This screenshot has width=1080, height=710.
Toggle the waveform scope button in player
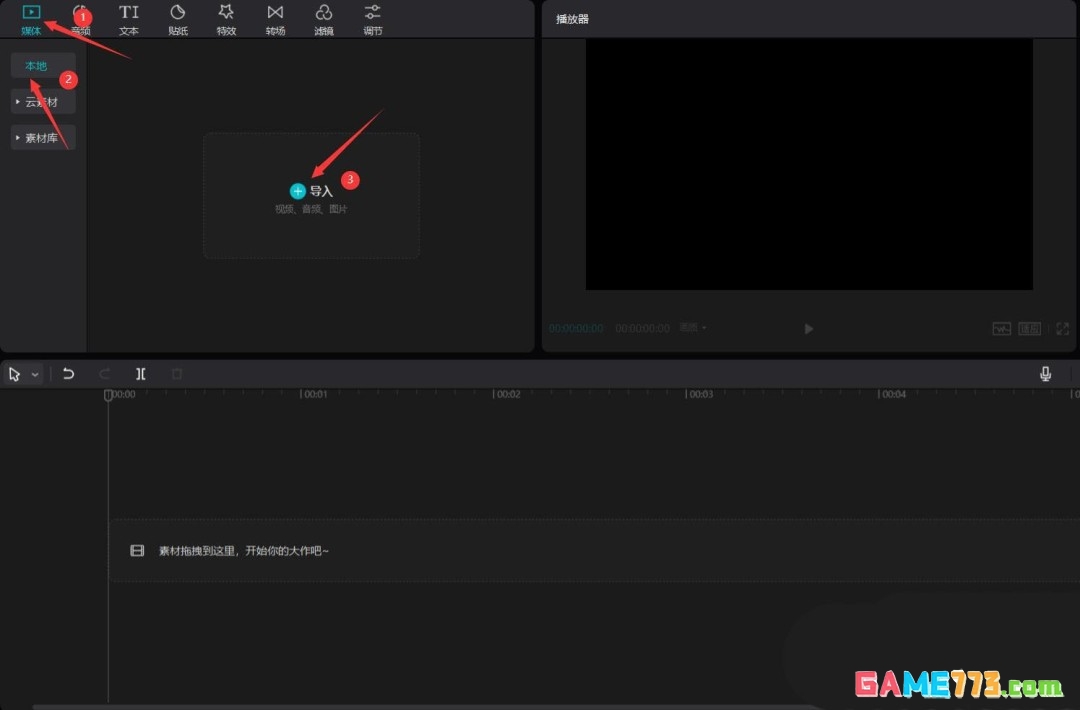1001,328
